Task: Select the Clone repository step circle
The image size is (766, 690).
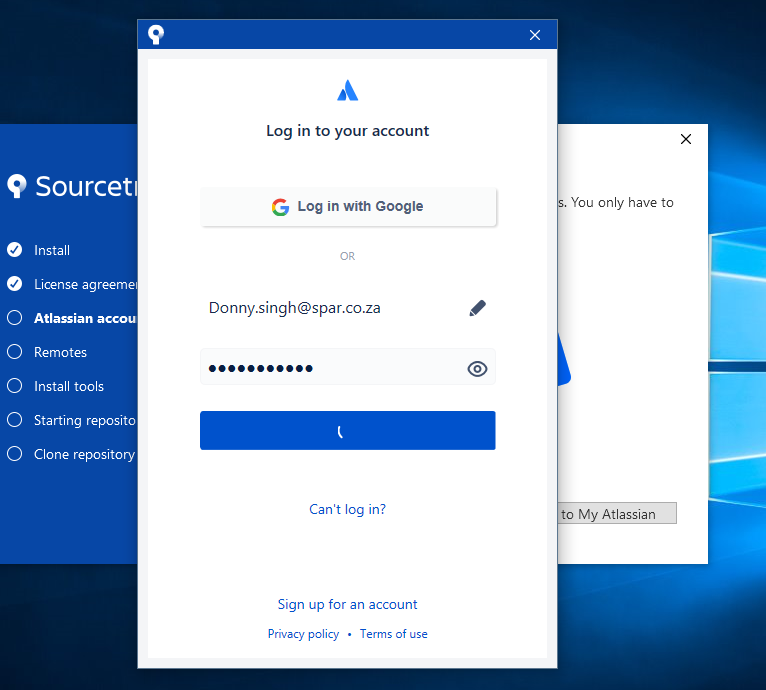Action: pos(15,453)
